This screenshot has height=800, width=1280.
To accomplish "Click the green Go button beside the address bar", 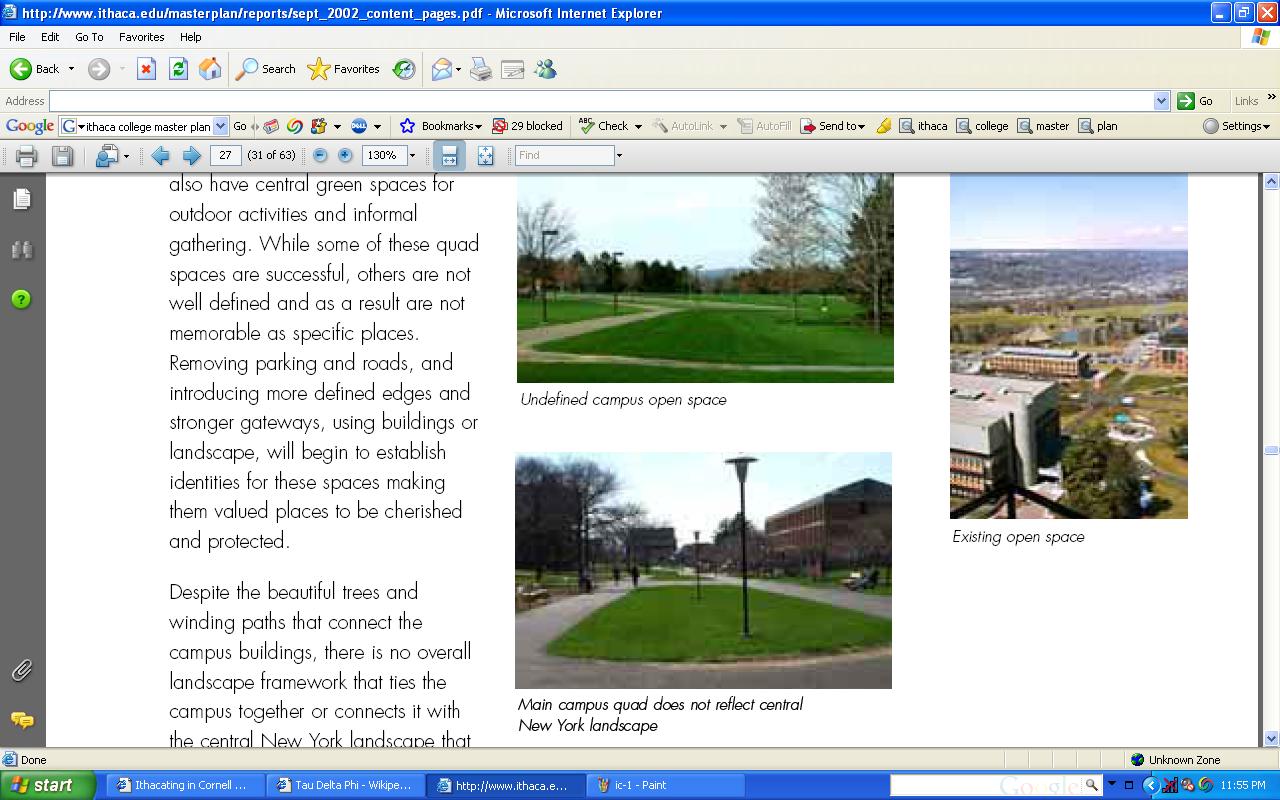I will 1196,101.
